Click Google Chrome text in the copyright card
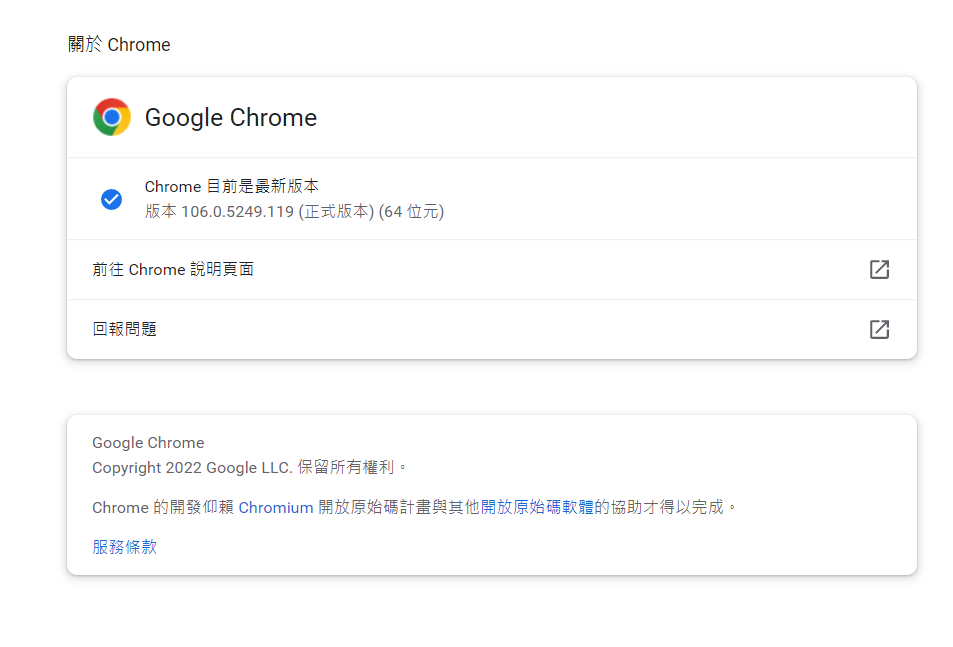This screenshot has height=647, width=953. [x=148, y=443]
